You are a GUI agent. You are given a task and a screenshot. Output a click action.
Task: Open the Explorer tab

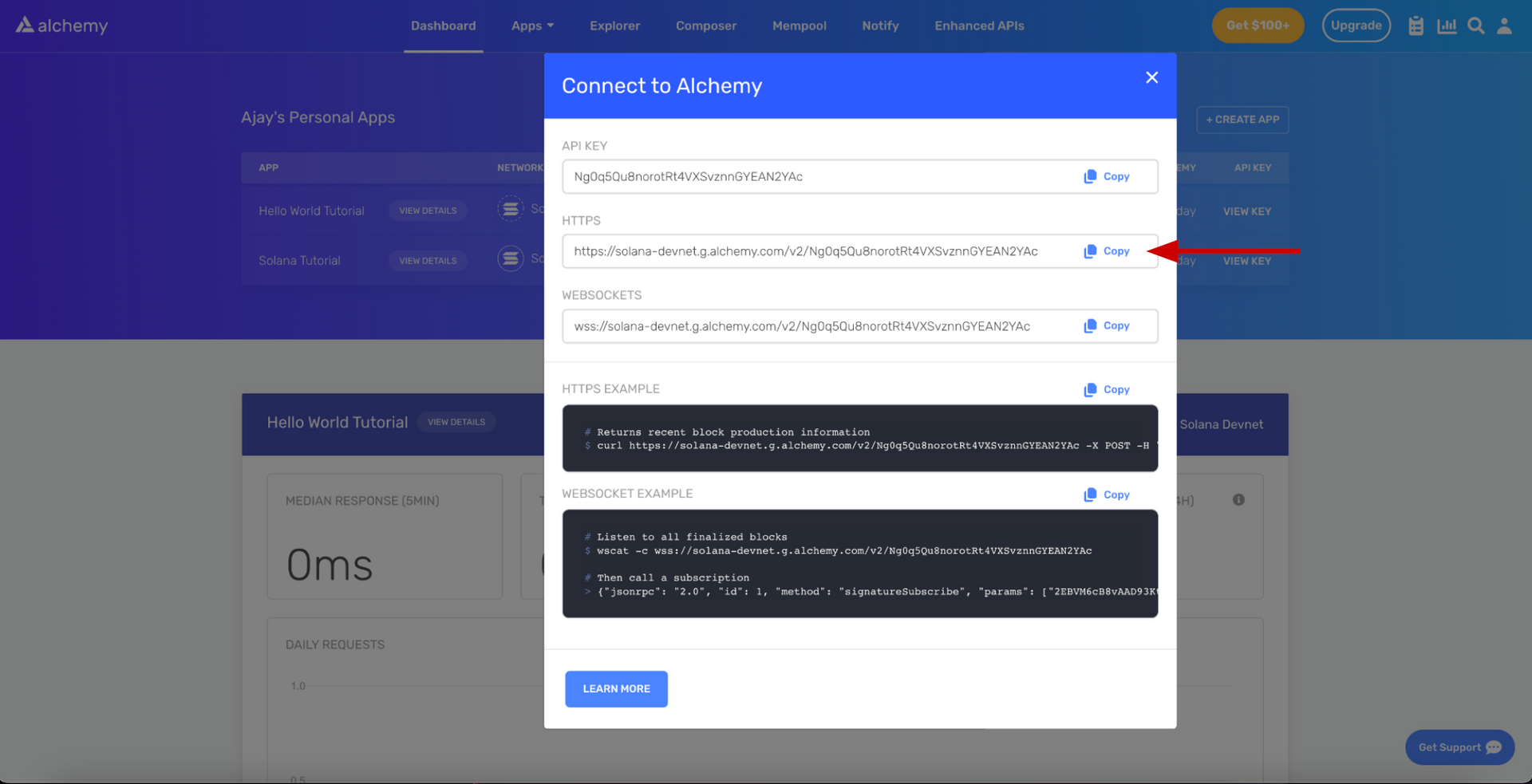click(x=614, y=26)
